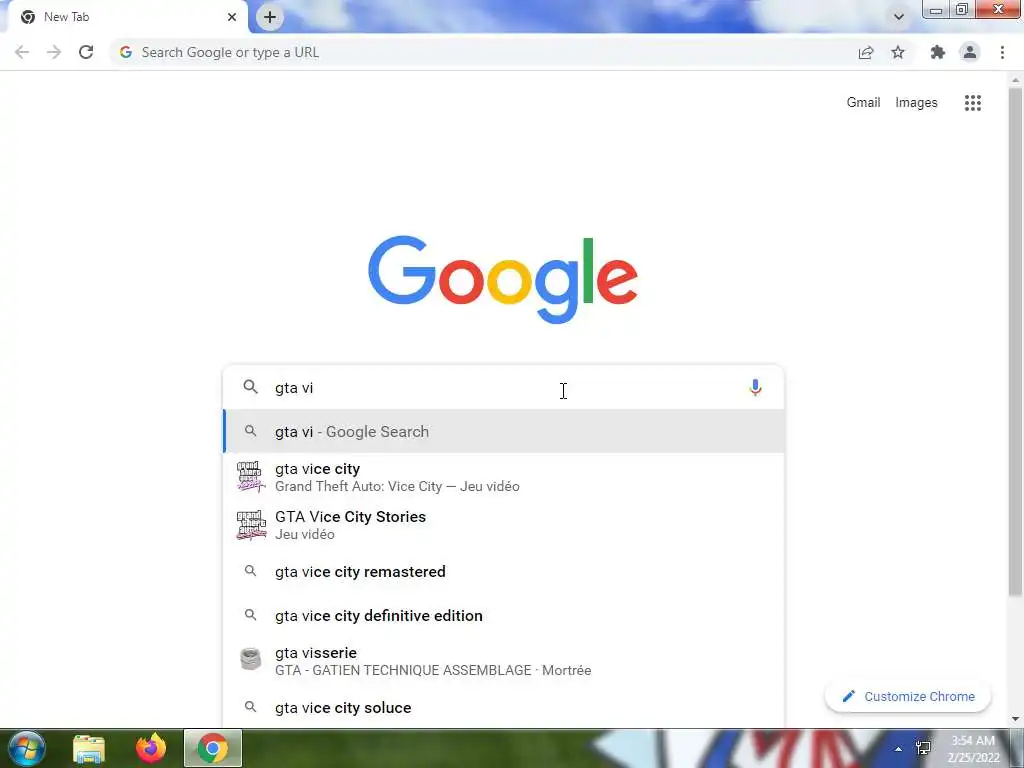Open Chrome's three-dot menu
This screenshot has width=1024, height=768.
coord(1002,52)
